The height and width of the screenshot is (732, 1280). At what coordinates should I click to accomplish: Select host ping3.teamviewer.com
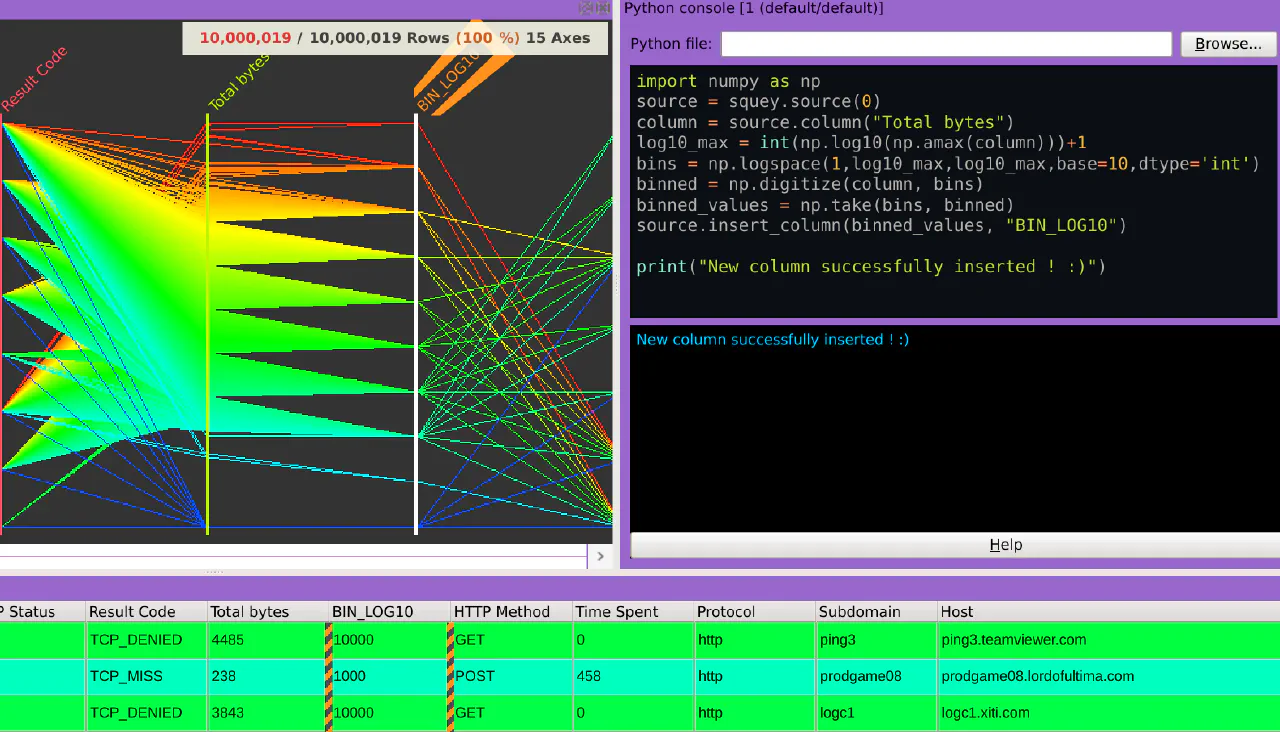(x=1108, y=640)
